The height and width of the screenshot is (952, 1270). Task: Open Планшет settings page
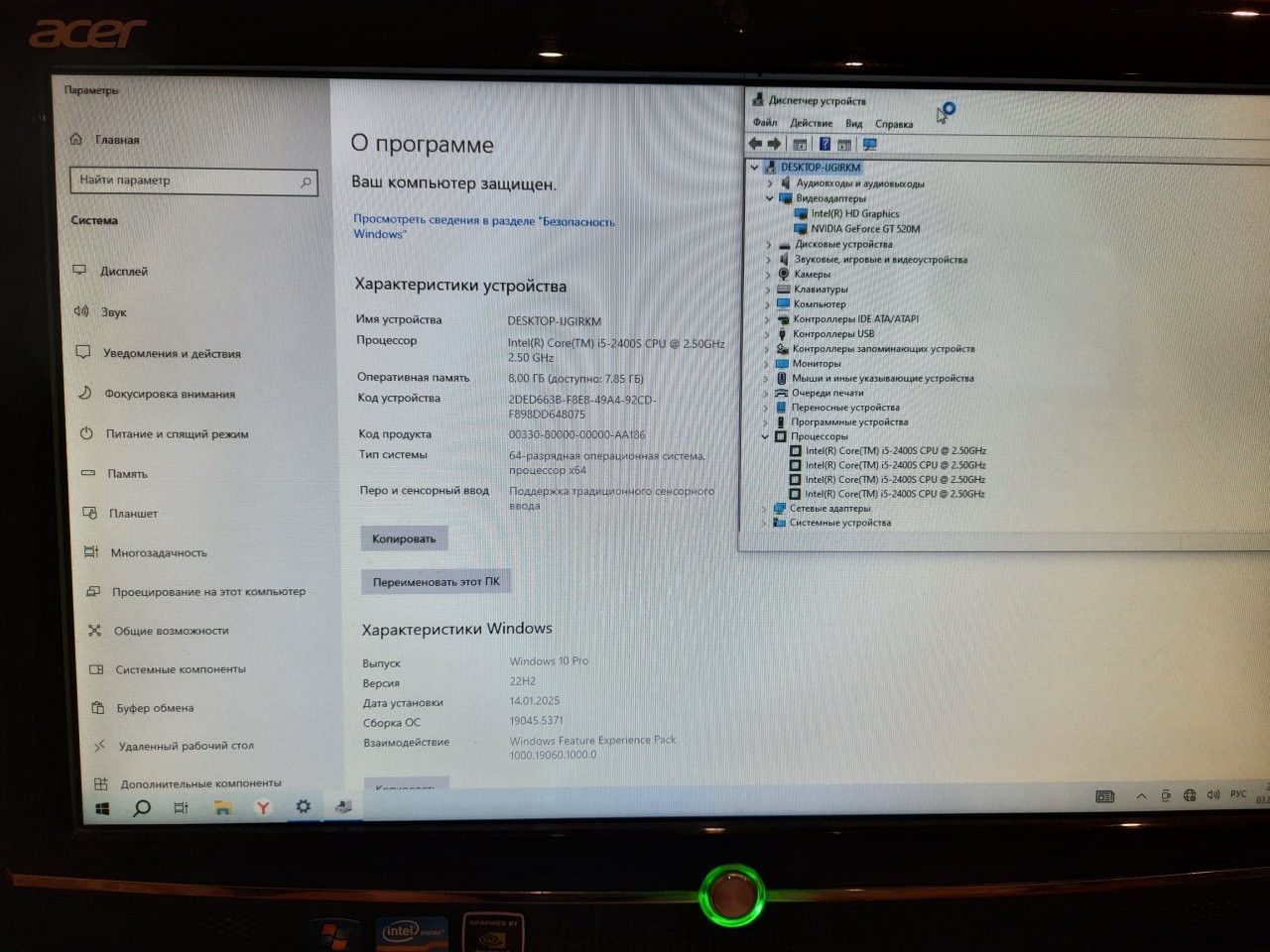pos(133,513)
